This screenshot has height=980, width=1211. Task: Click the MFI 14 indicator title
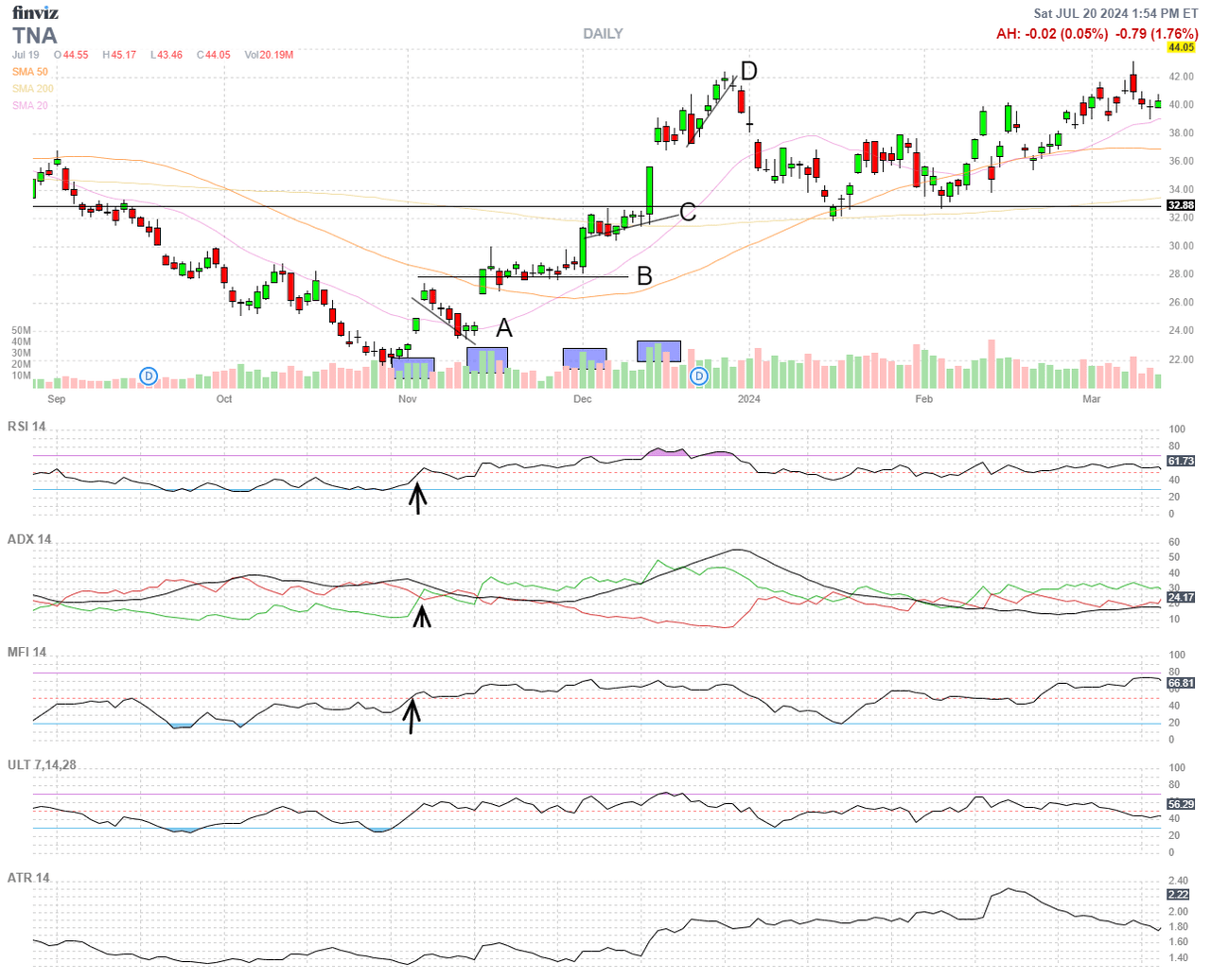pyautogui.click(x=27, y=652)
